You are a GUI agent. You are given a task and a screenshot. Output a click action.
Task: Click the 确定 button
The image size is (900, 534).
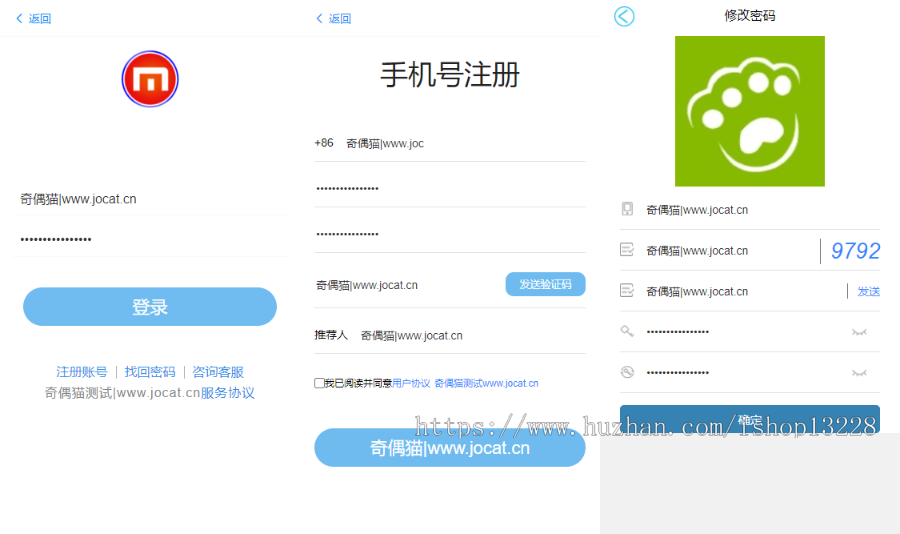pyautogui.click(x=750, y=419)
